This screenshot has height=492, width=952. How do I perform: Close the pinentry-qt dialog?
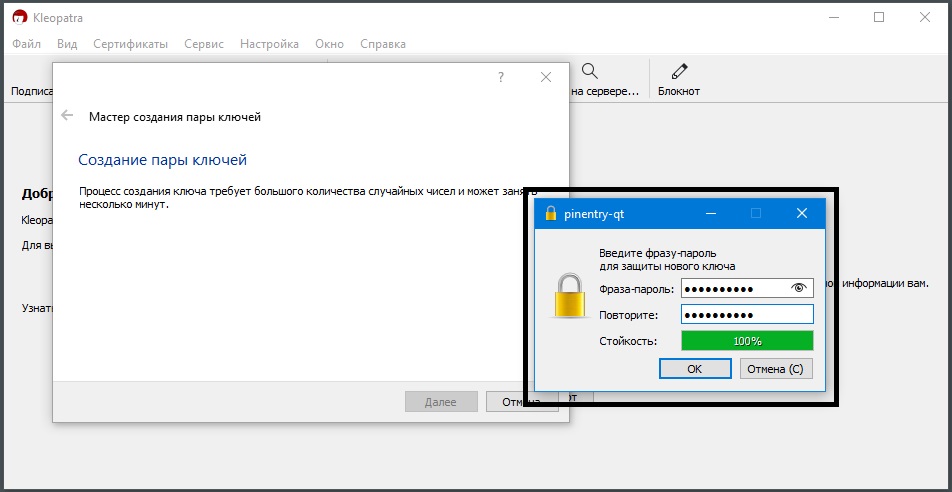point(801,213)
